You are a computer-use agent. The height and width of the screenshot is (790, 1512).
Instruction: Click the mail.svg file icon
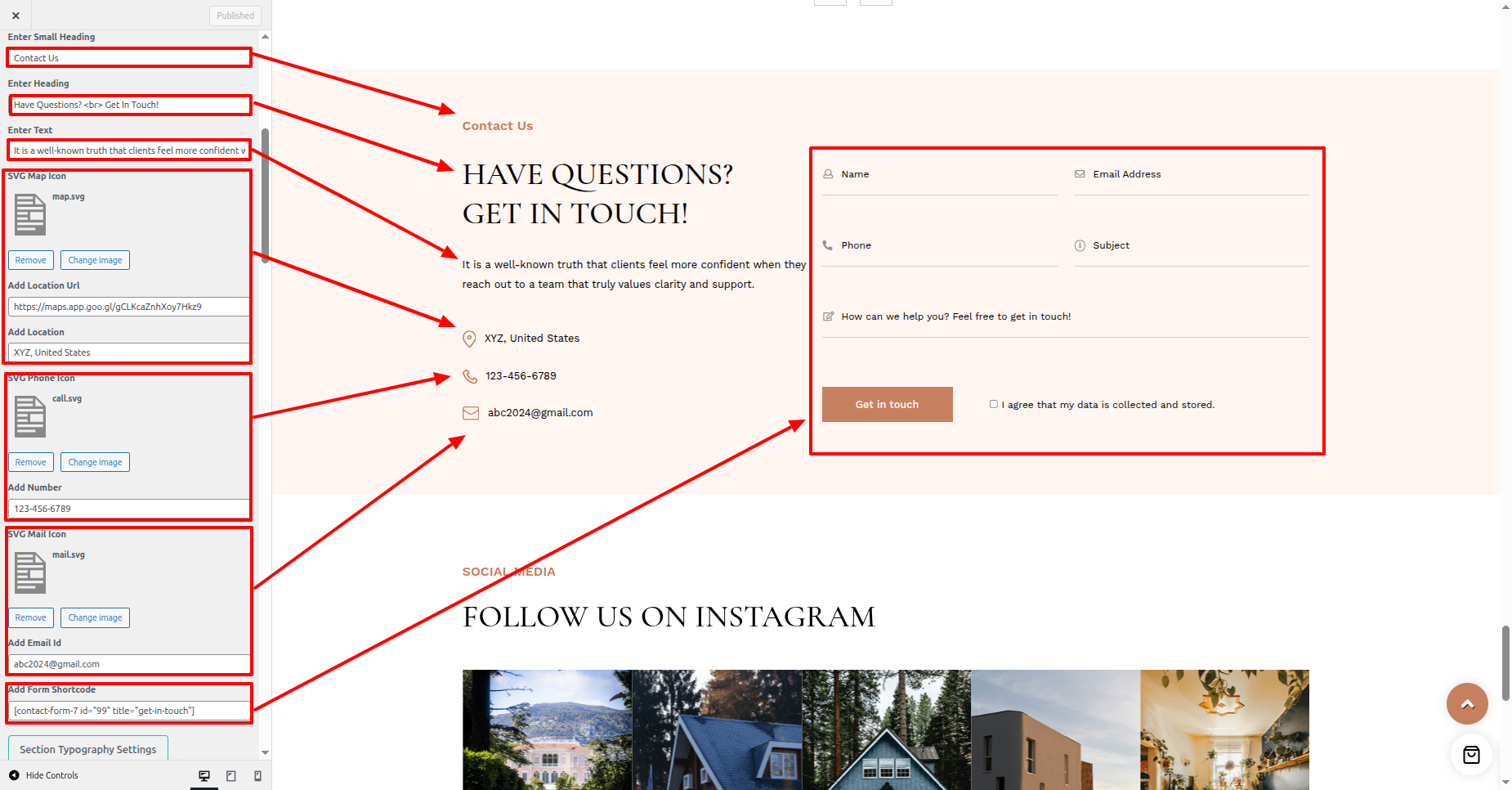pos(30,572)
